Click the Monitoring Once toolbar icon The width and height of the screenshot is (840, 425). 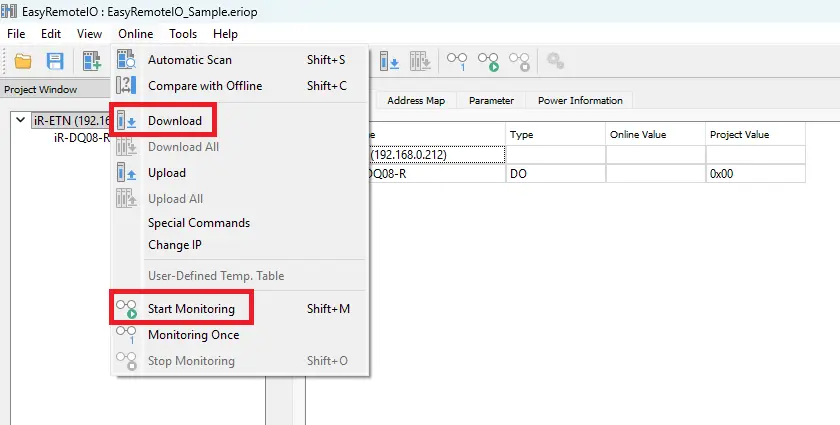click(457, 61)
